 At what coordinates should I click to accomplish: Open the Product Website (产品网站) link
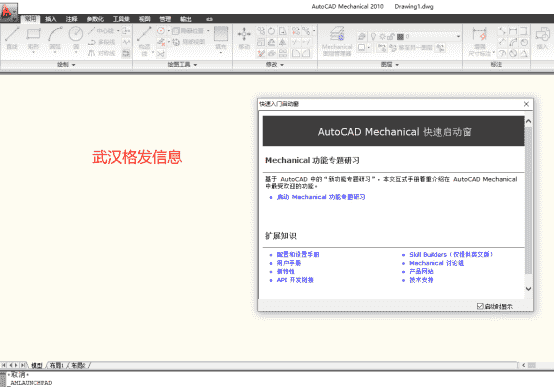[x=421, y=271]
